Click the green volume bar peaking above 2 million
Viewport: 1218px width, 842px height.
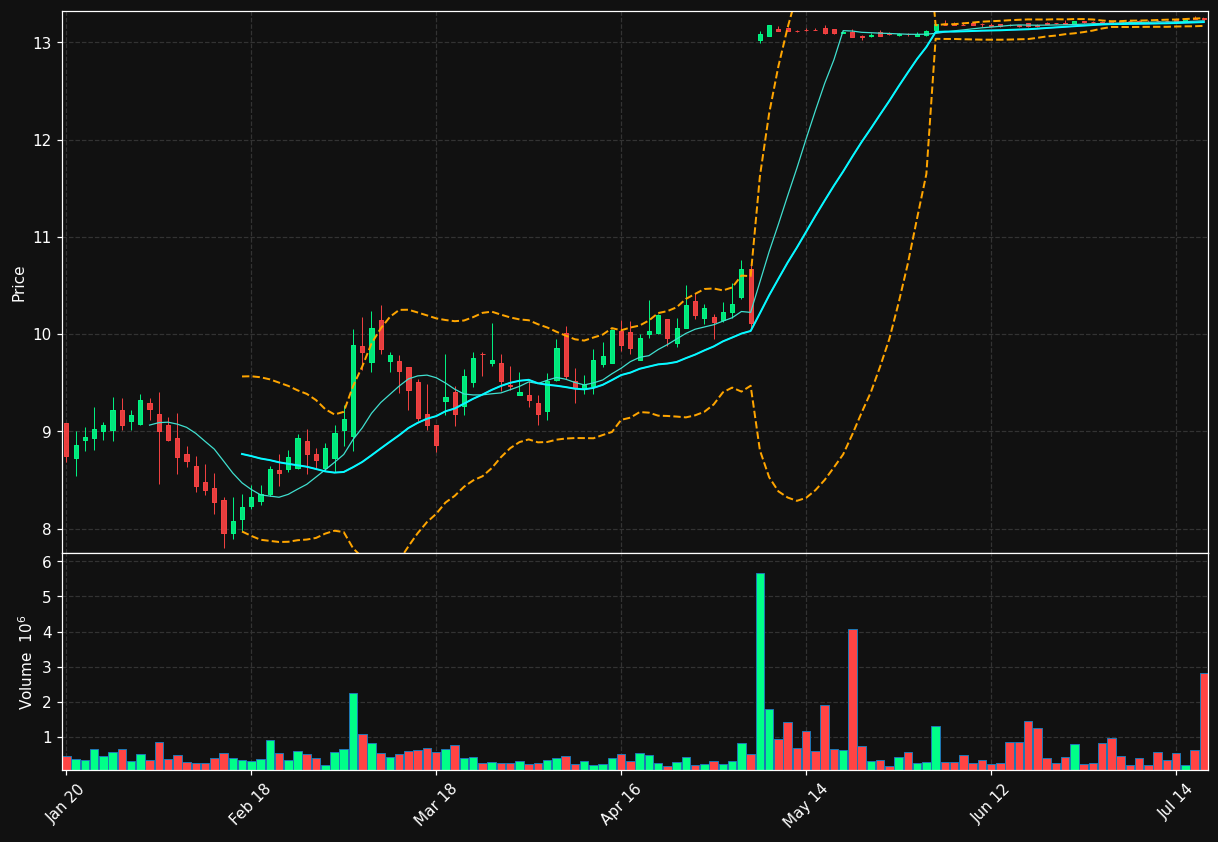353,731
